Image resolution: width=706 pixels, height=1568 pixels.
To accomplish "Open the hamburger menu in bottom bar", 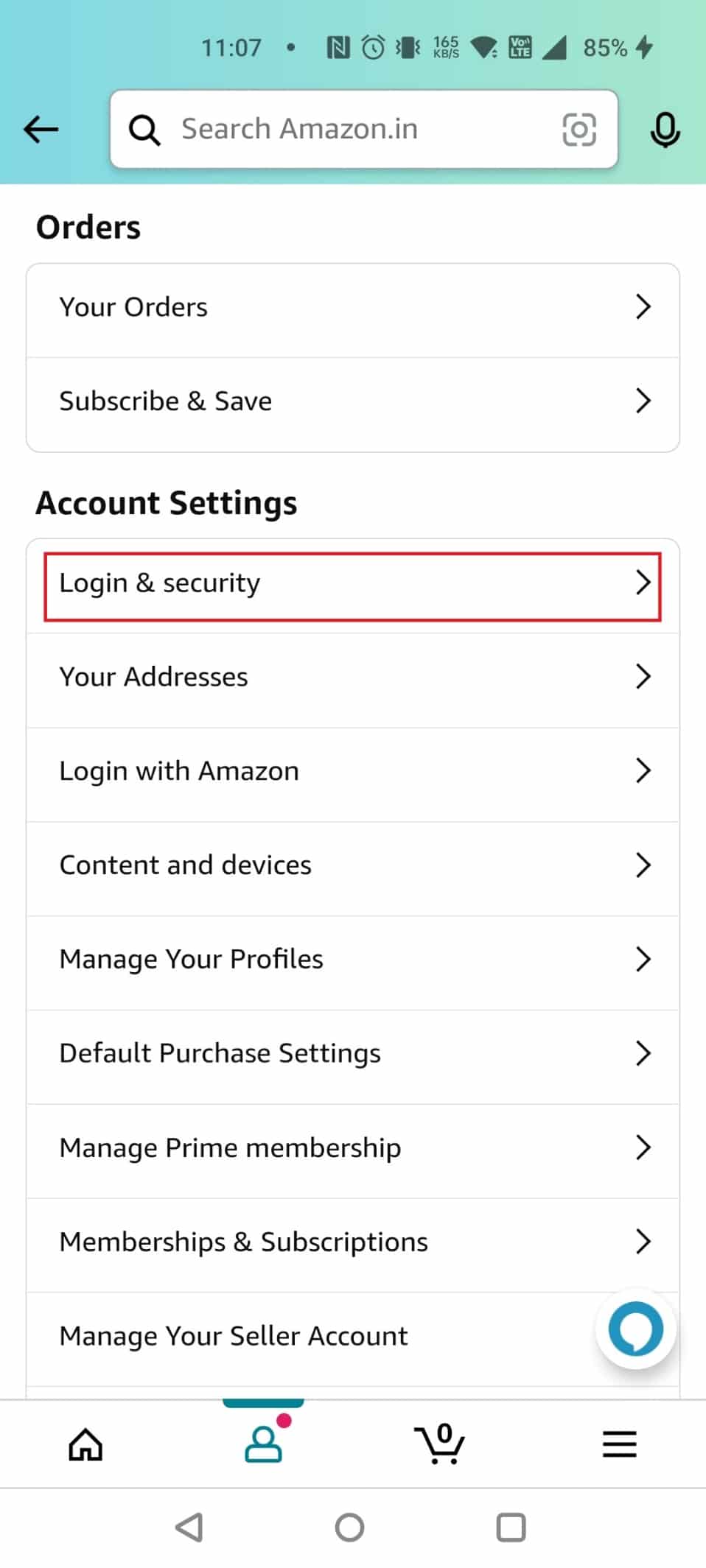I will pyautogui.click(x=619, y=1444).
